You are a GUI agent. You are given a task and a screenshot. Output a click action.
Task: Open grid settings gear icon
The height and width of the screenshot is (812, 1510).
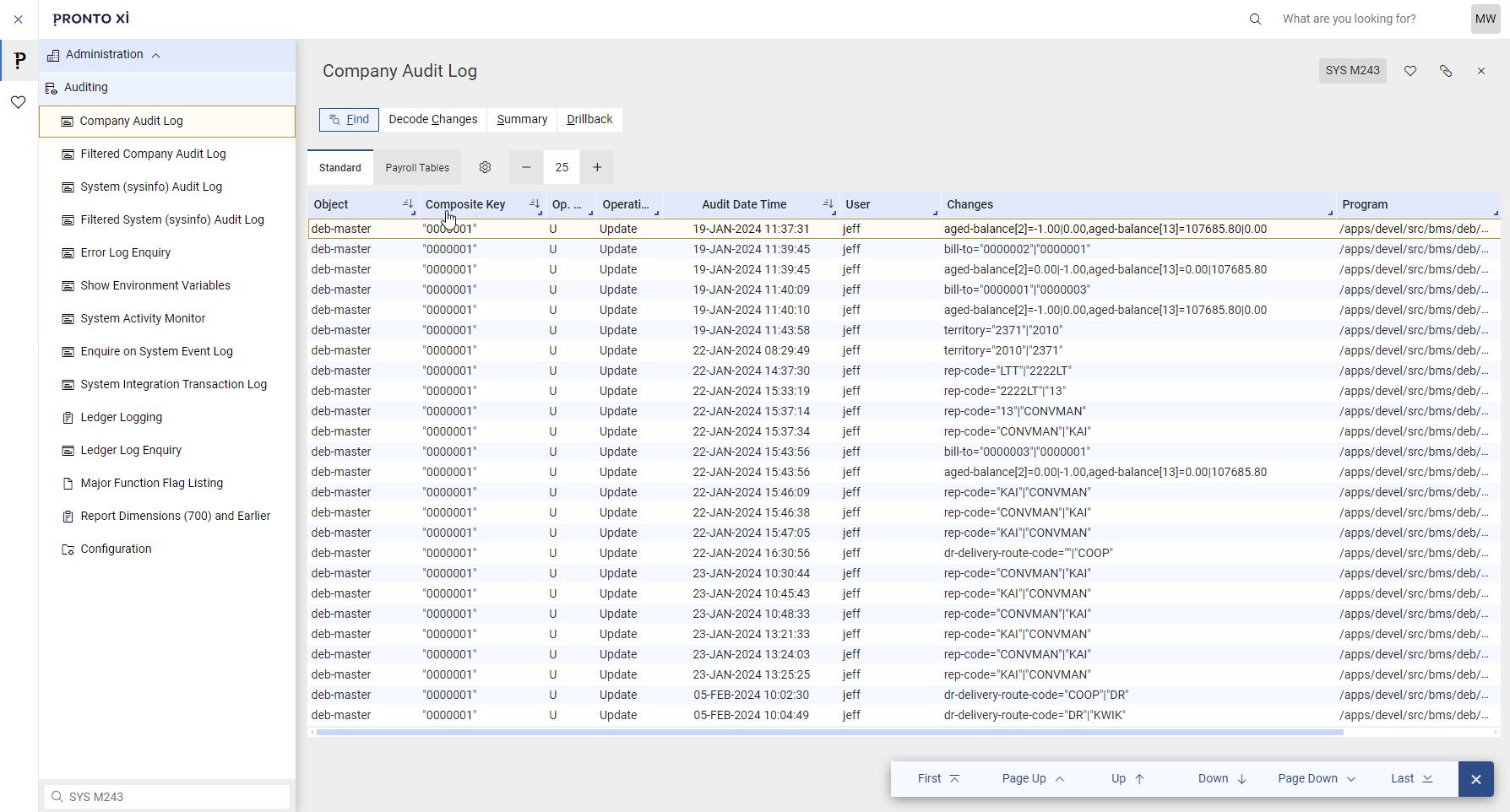tap(485, 167)
